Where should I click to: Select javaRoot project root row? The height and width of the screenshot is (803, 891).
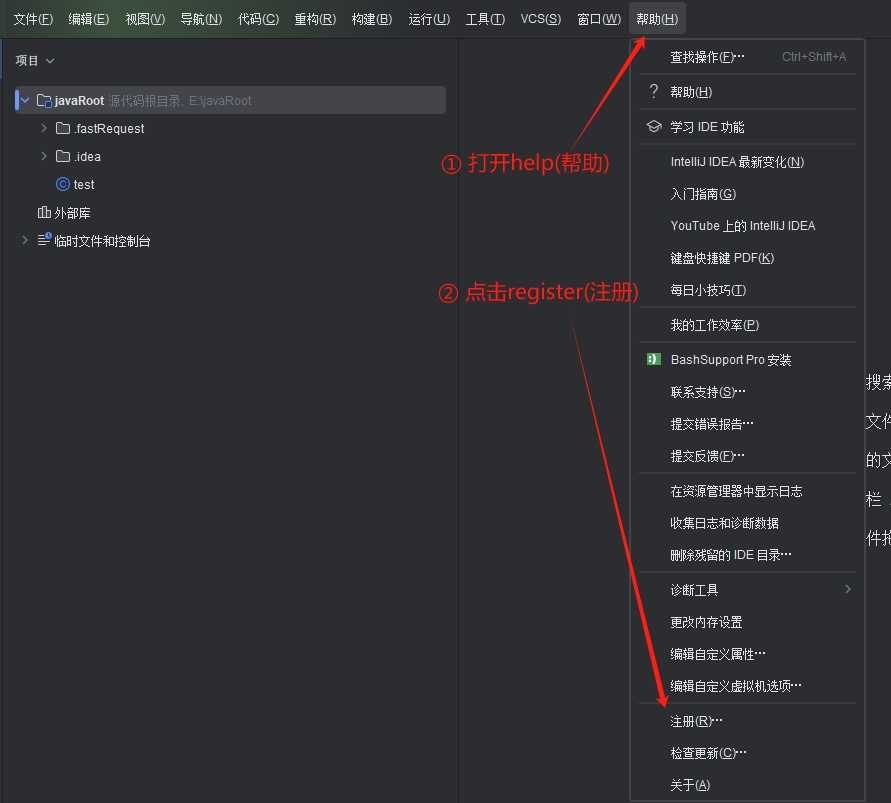pos(230,101)
